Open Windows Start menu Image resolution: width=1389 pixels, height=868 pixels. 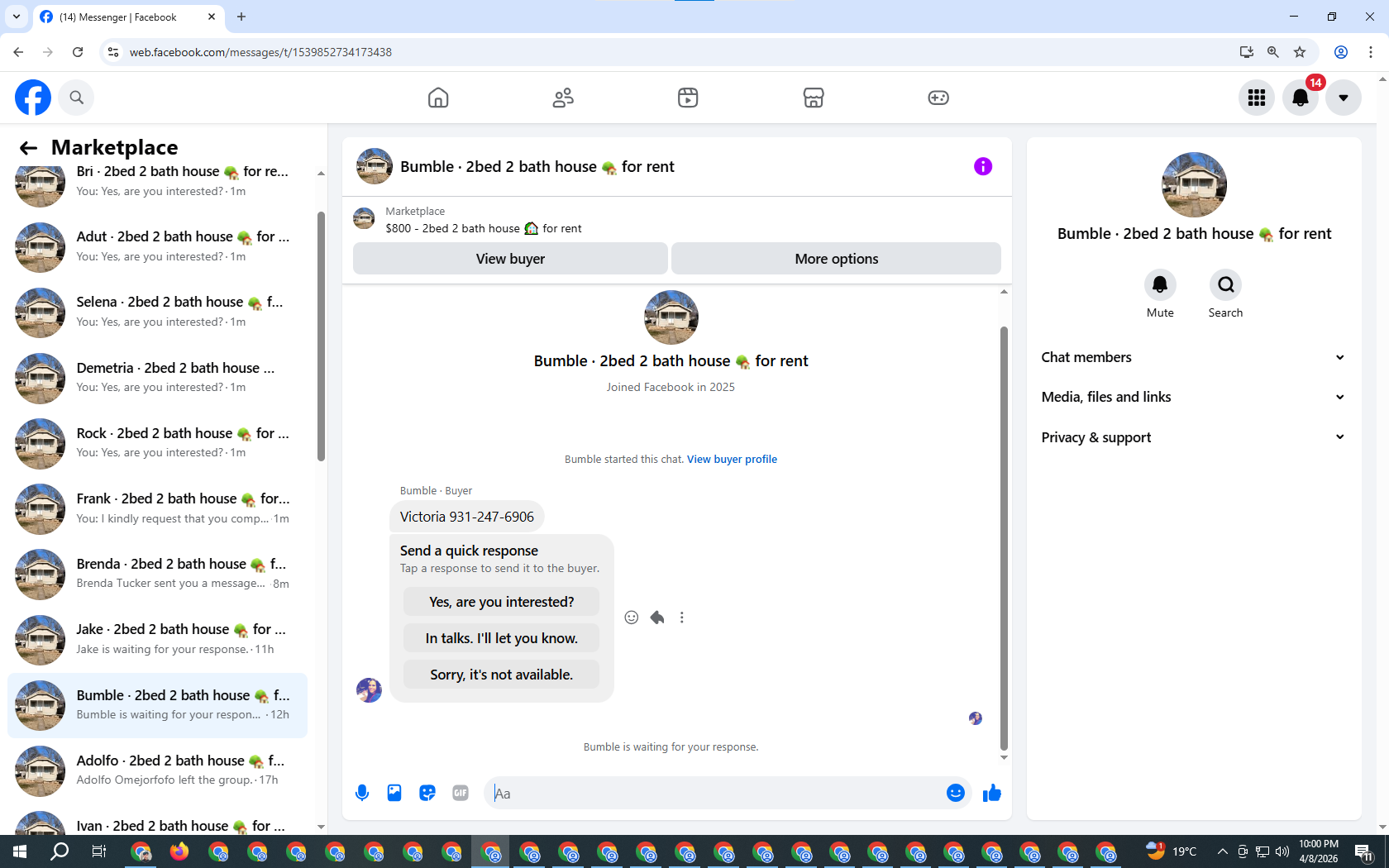coord(20,851)
